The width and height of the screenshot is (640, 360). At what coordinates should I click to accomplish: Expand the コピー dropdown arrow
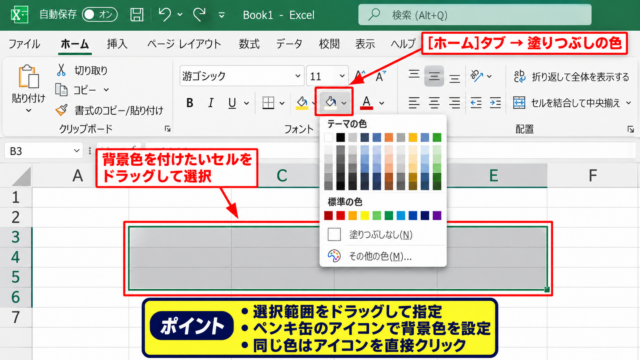tap(106, 90)
